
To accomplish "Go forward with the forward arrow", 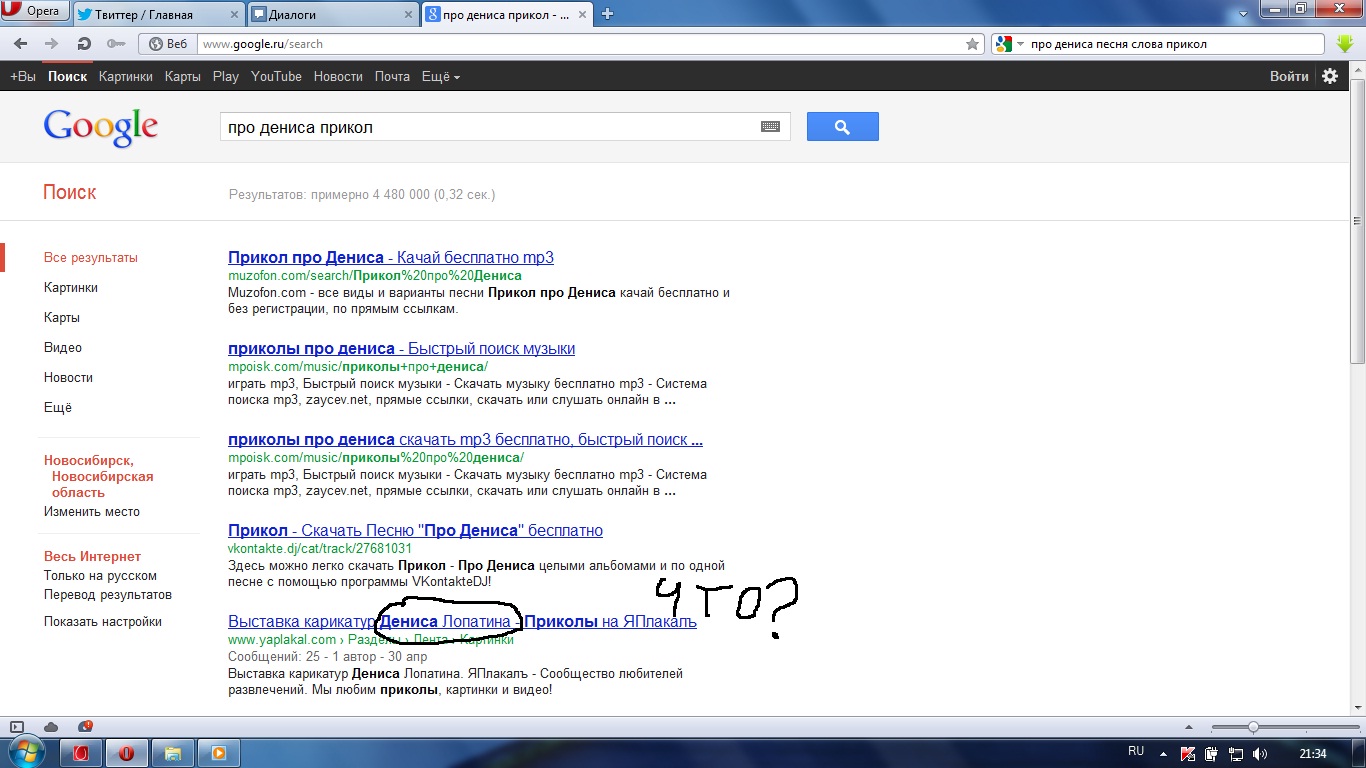I will [52, 44].
